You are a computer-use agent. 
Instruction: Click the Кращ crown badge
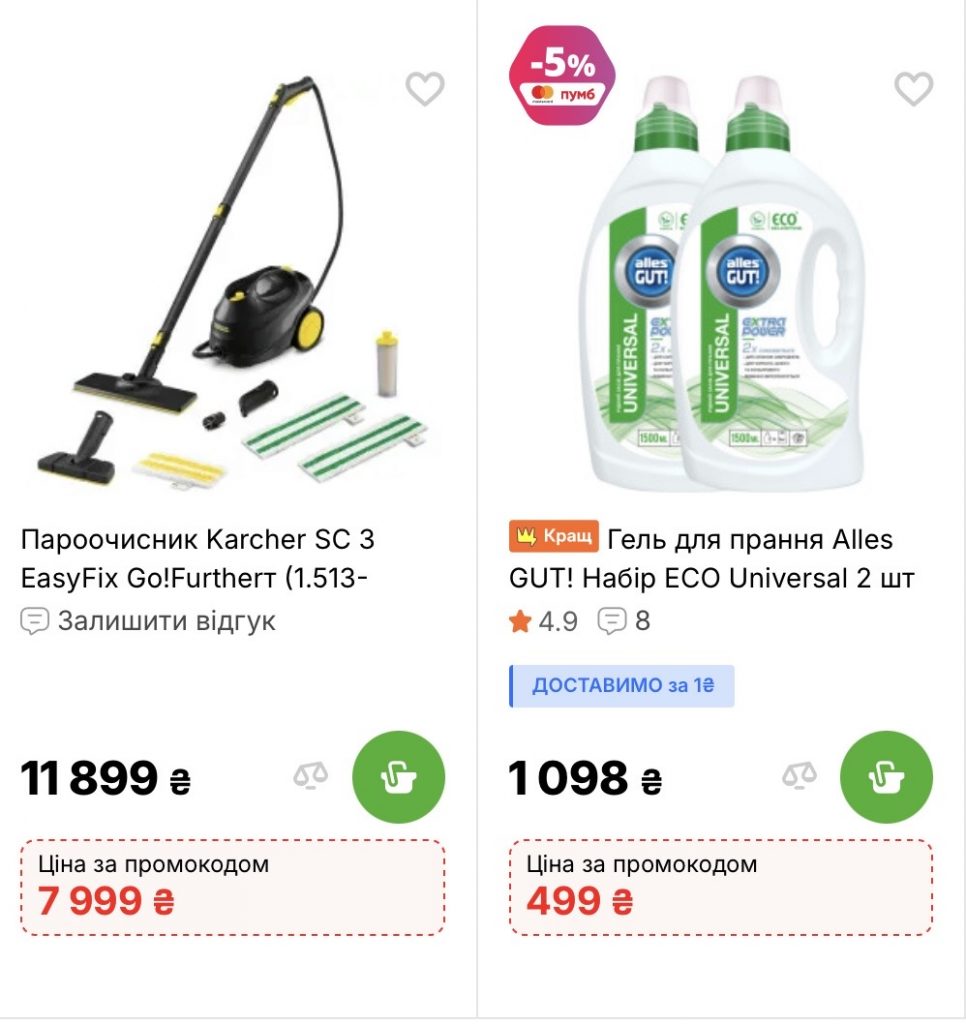click(x=553, y=537)
